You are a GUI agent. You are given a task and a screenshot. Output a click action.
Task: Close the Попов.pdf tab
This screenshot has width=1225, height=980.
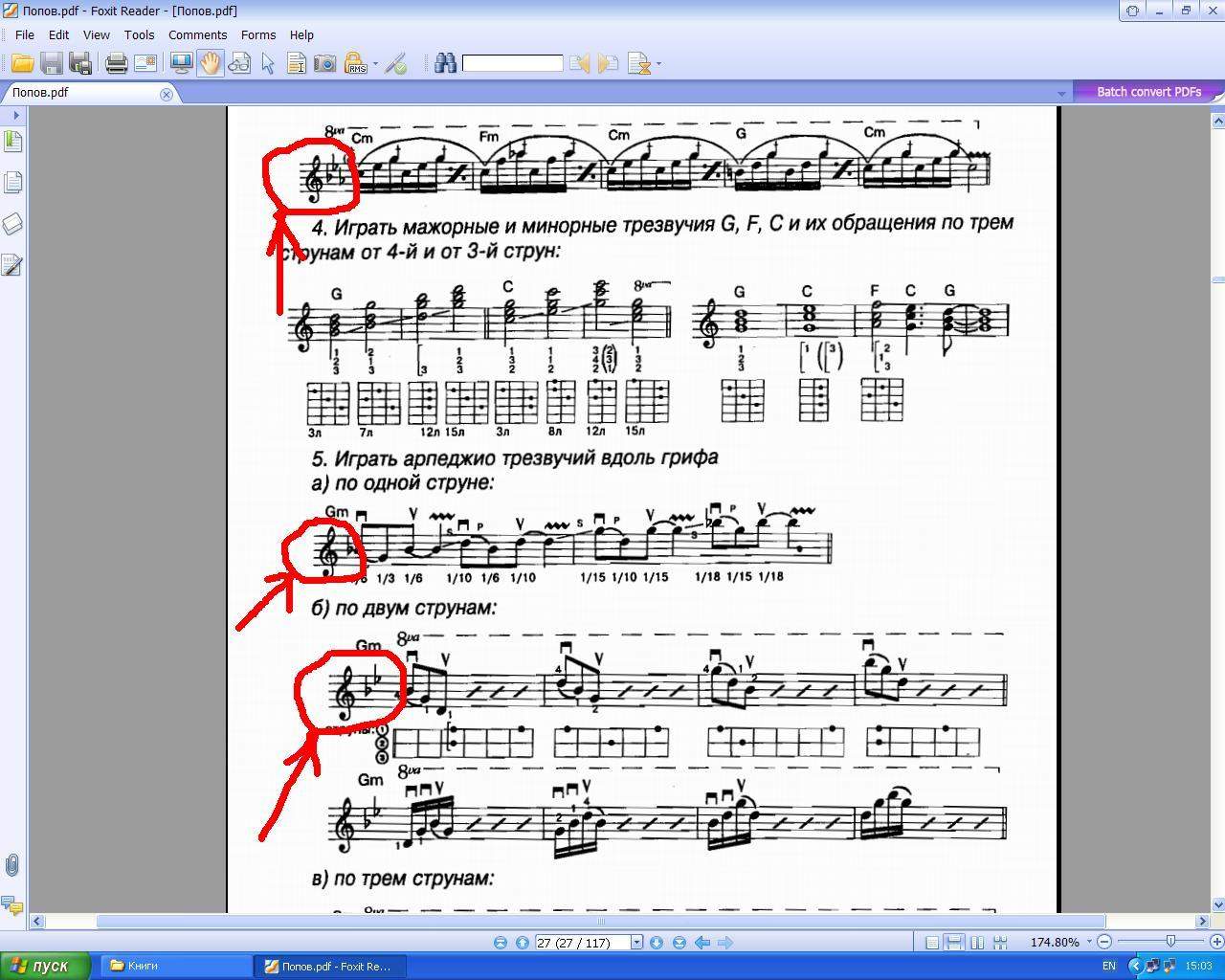pyautogui.click(x=167, y=94)
